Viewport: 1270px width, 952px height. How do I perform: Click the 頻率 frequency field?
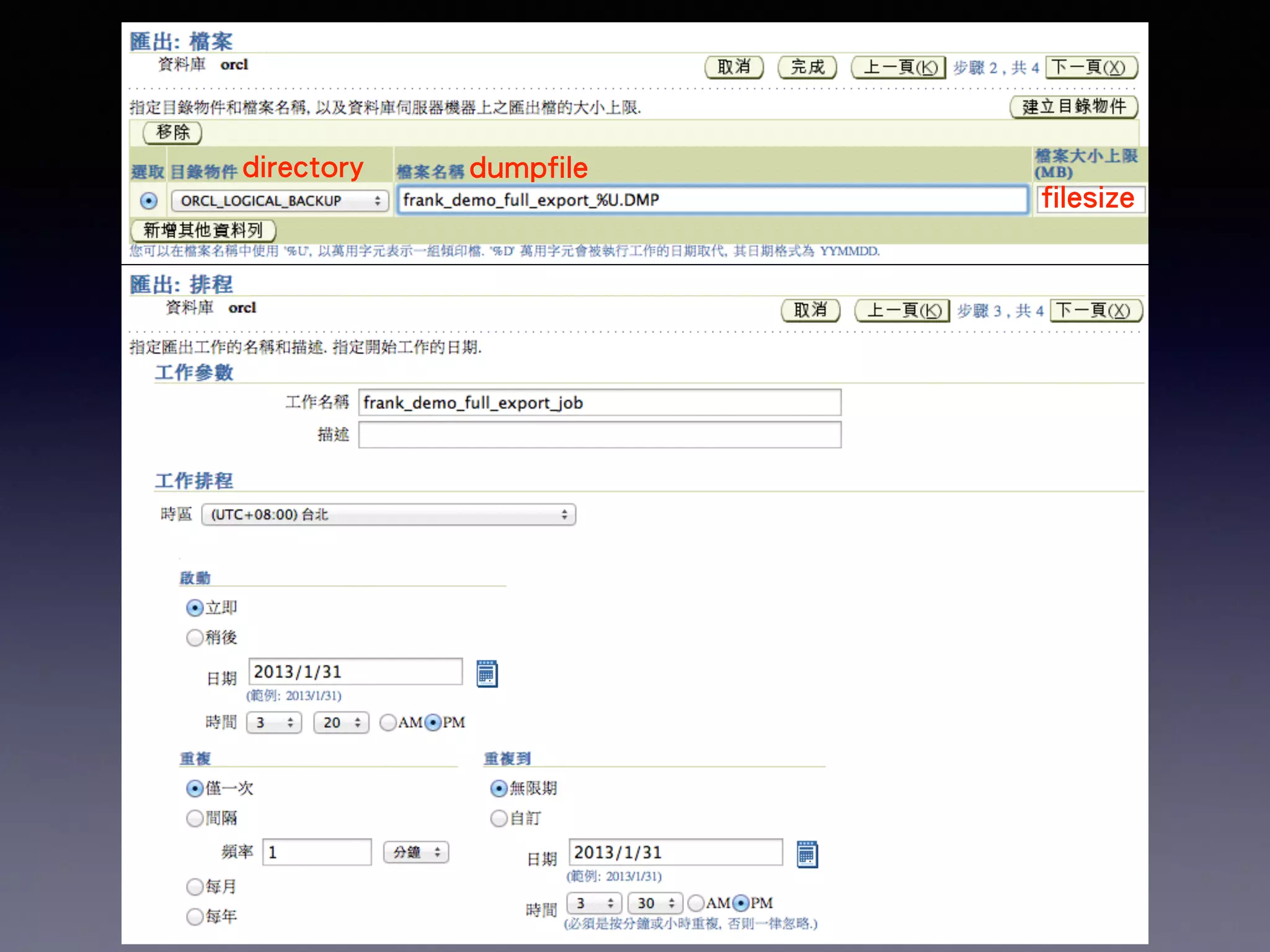point(317,852)
